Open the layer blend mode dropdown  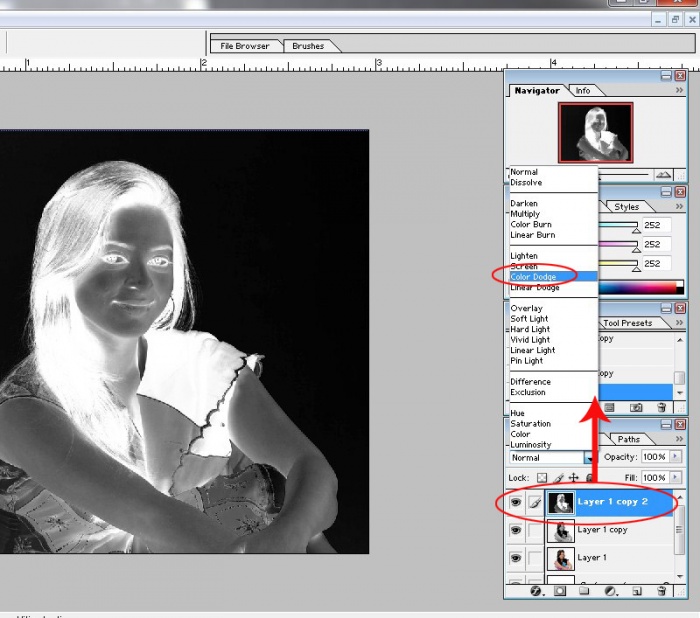pos(590,458)
